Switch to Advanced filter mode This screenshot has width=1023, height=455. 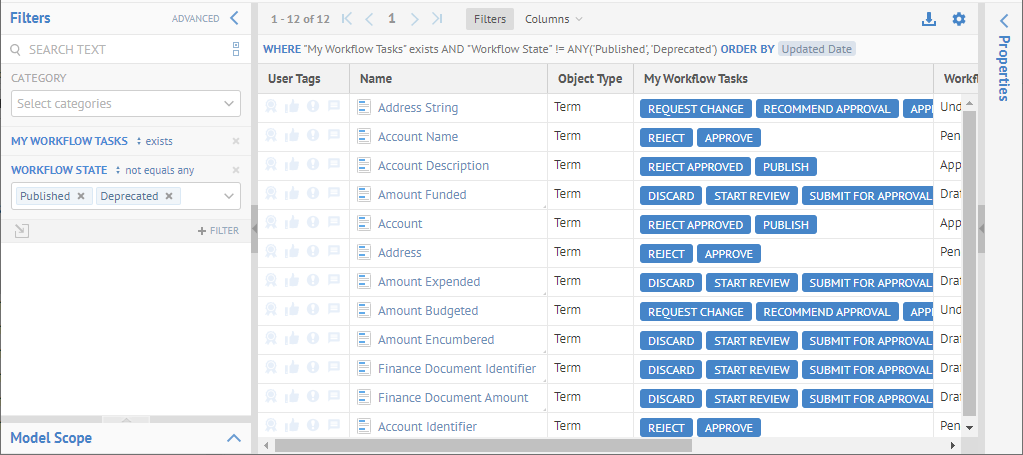click(195, 18)
